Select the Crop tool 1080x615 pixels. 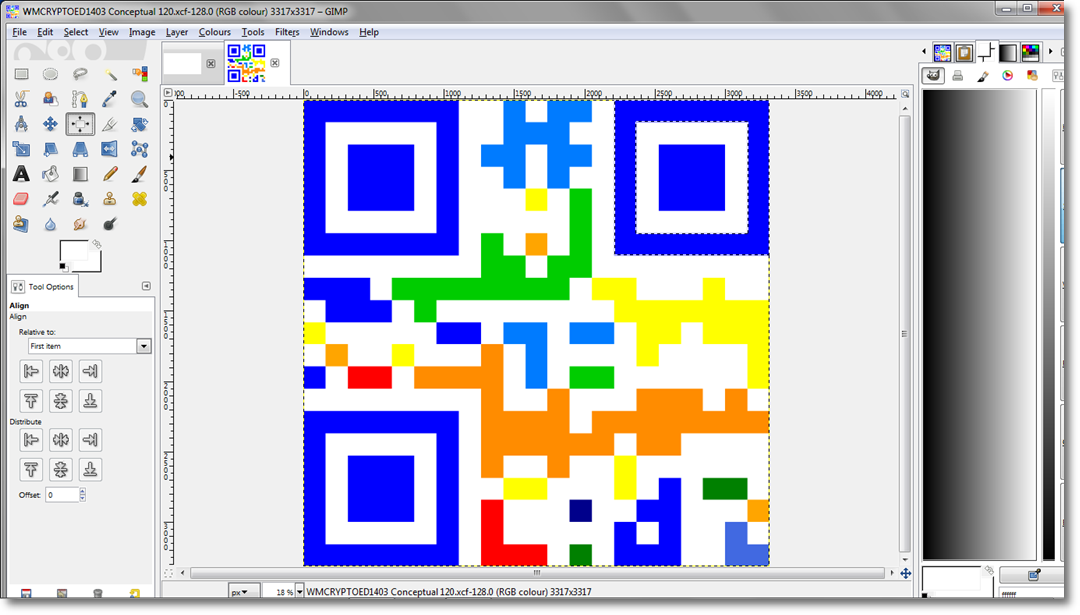(x=110, y=124)
